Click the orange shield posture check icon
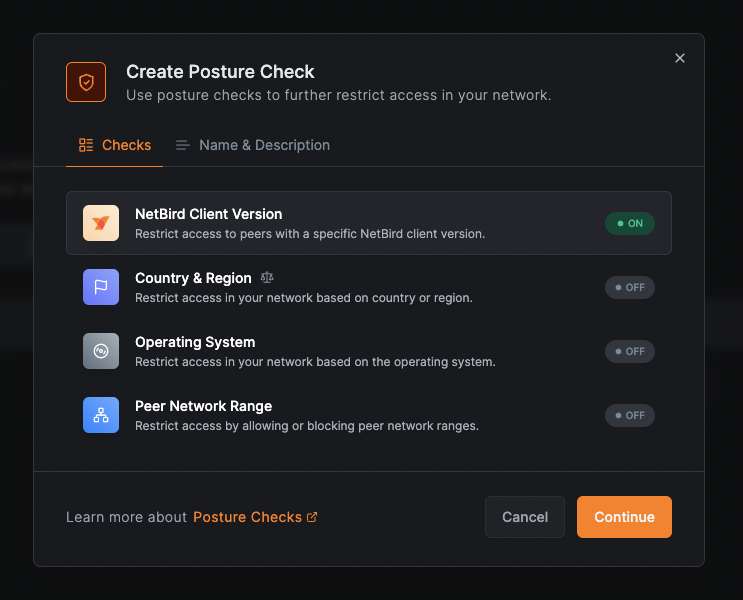This screenshot has width=743, height=600. (x=86, y=82)
